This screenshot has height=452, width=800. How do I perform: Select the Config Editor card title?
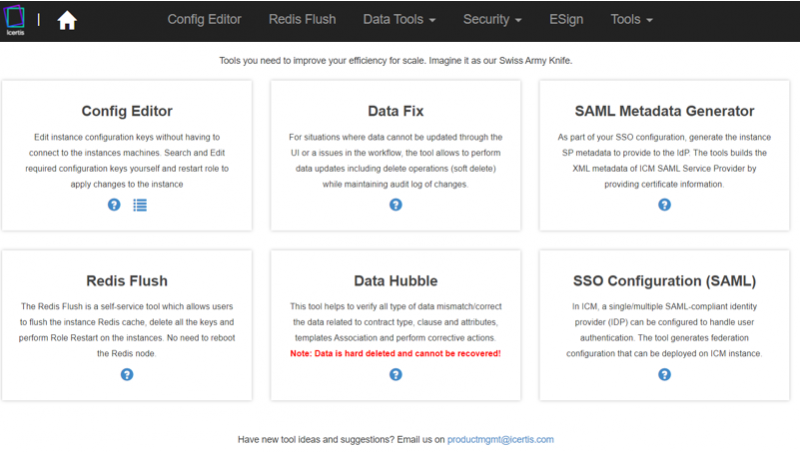point(127,111)
